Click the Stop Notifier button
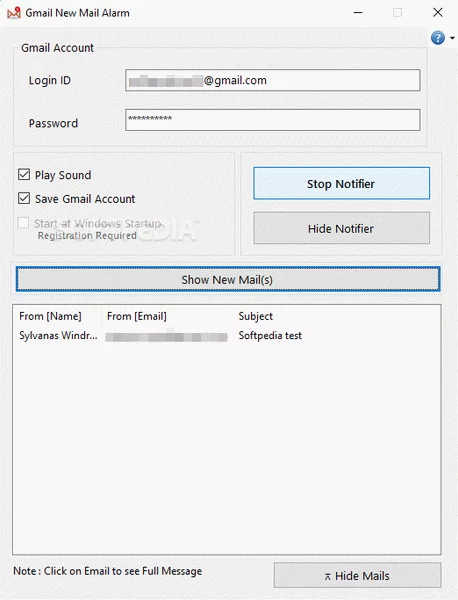Screen dimensions: 458x600 pyautogui.click(x=341, y=183)
